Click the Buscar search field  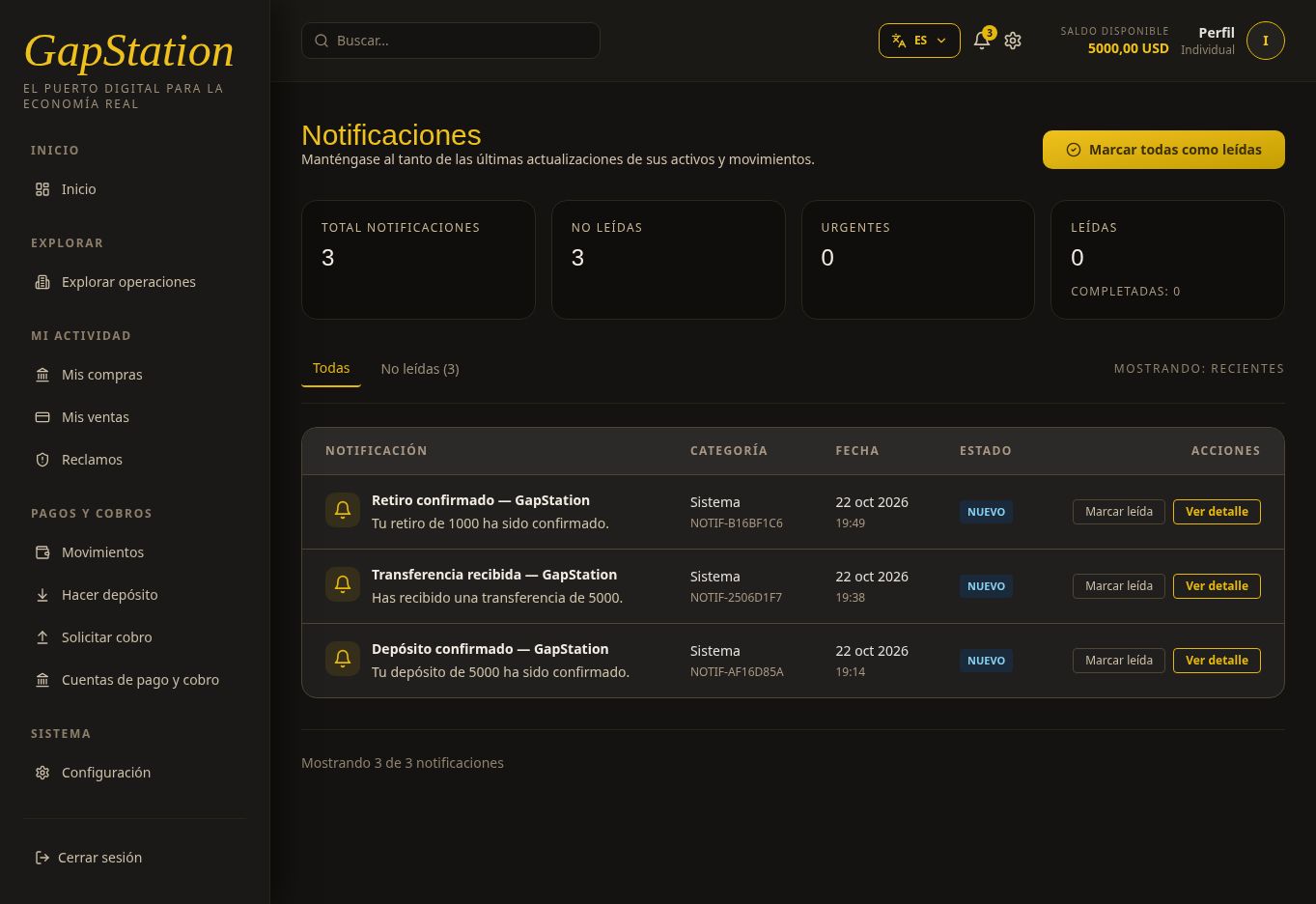(x=451, y=41)
